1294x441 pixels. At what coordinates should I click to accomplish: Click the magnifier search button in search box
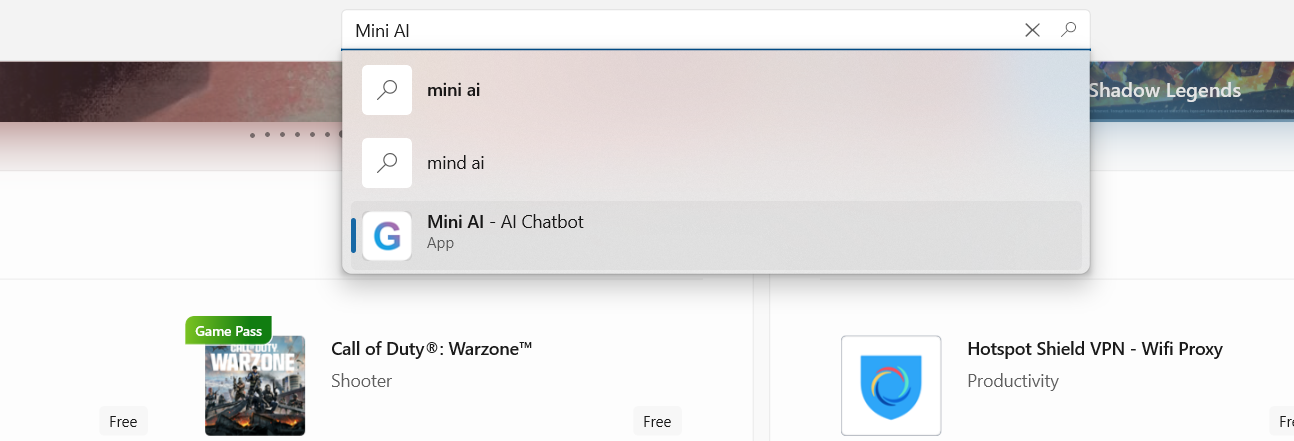tap(1068, 30)
